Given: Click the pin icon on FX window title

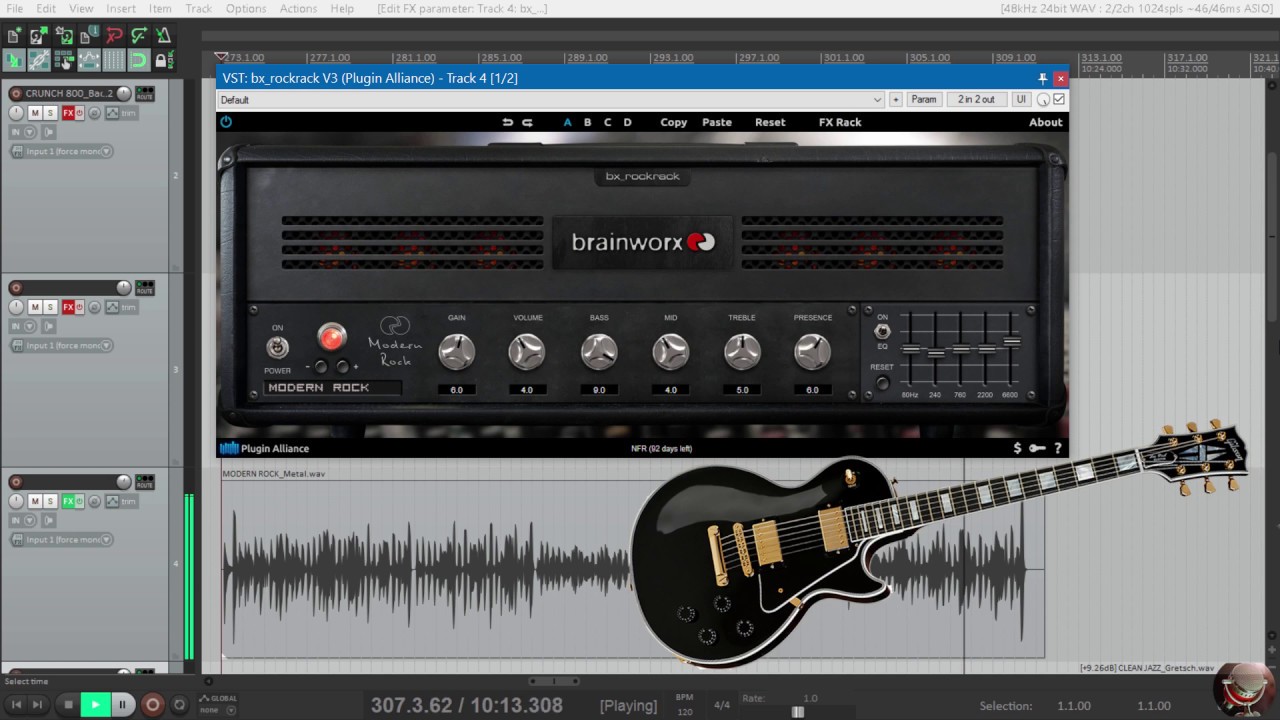Looking at the screenshot, I should (1042, 78).
